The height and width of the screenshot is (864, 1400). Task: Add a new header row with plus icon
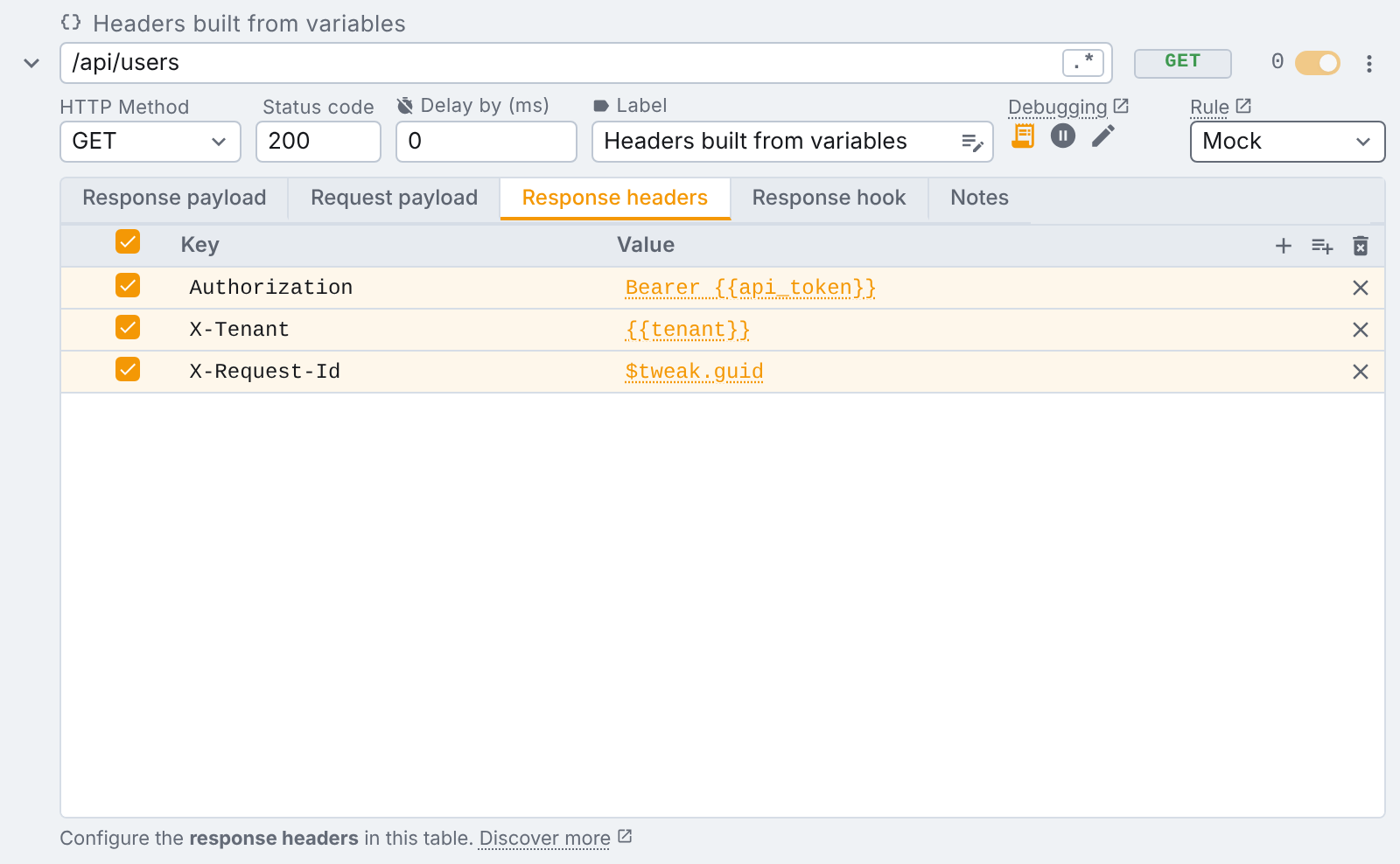coord(1284,246)
